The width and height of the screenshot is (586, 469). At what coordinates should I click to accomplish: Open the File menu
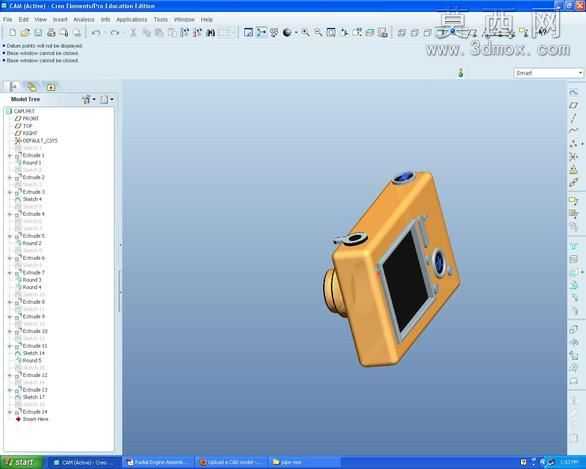pyautogui.click(x=7, y=19)
